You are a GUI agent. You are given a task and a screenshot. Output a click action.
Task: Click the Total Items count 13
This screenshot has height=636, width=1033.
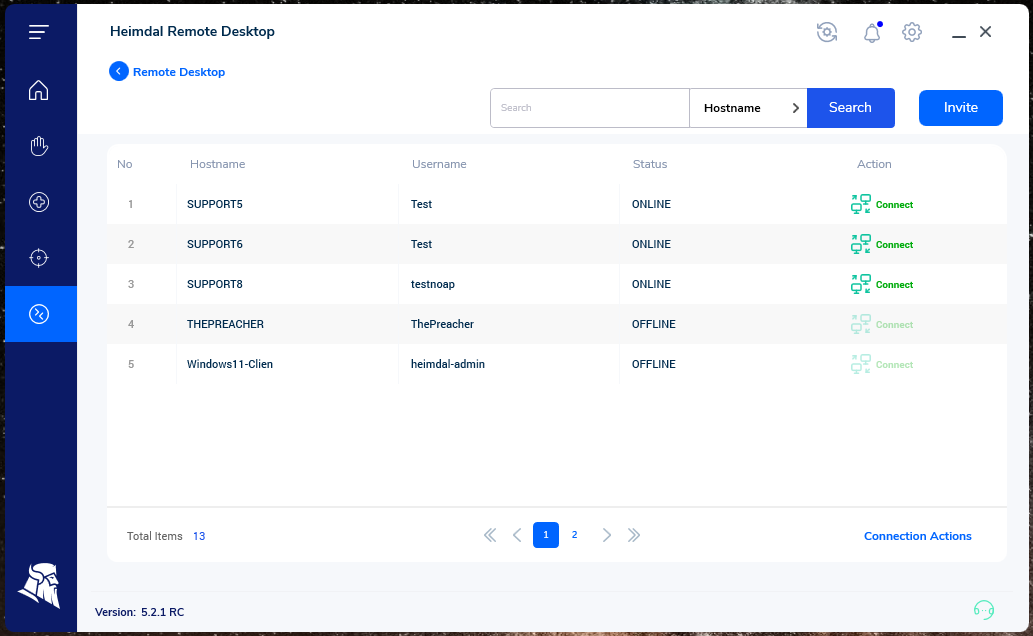199,536
